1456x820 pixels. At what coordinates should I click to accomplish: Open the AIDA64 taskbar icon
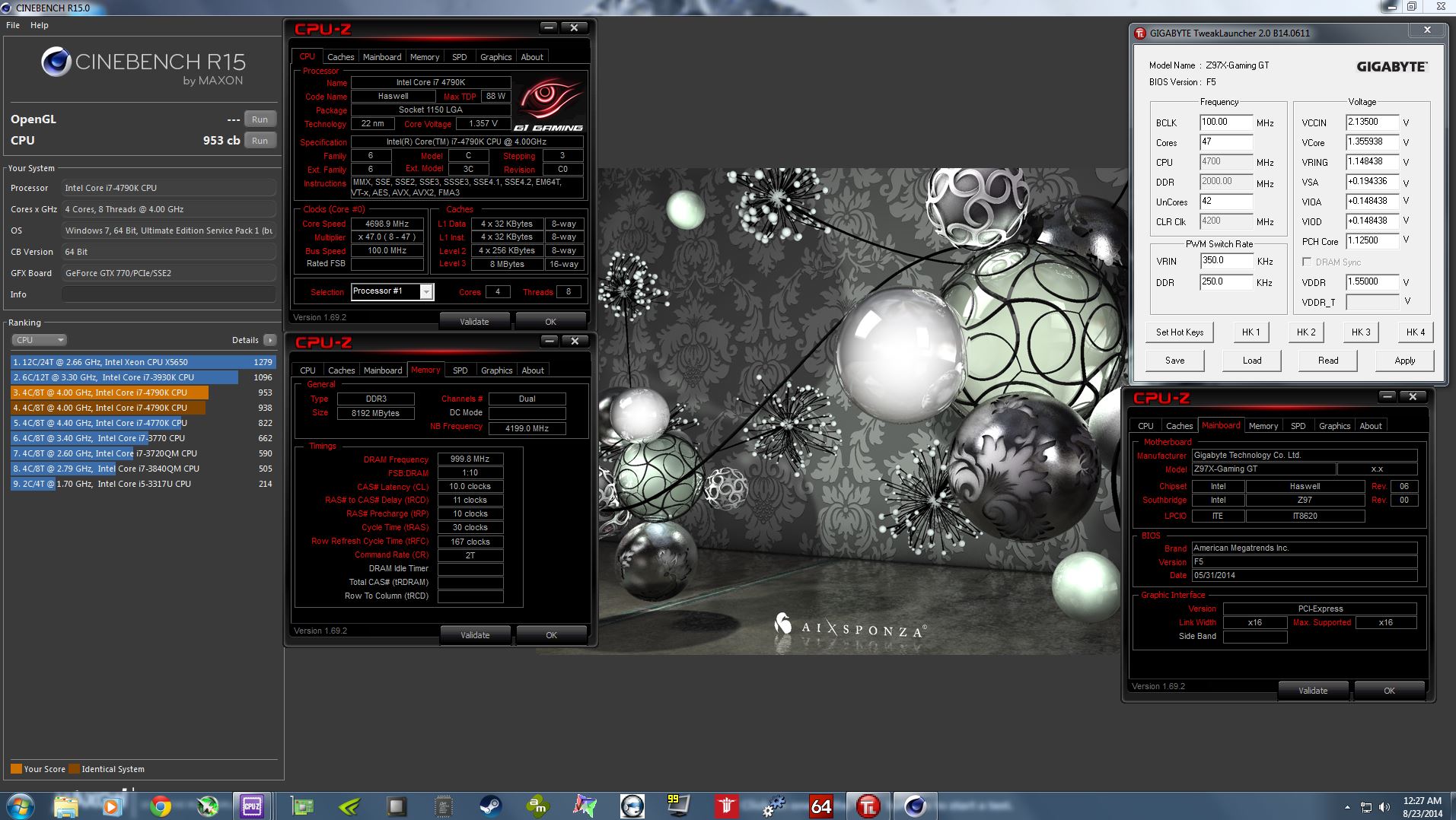coord(820,806)
